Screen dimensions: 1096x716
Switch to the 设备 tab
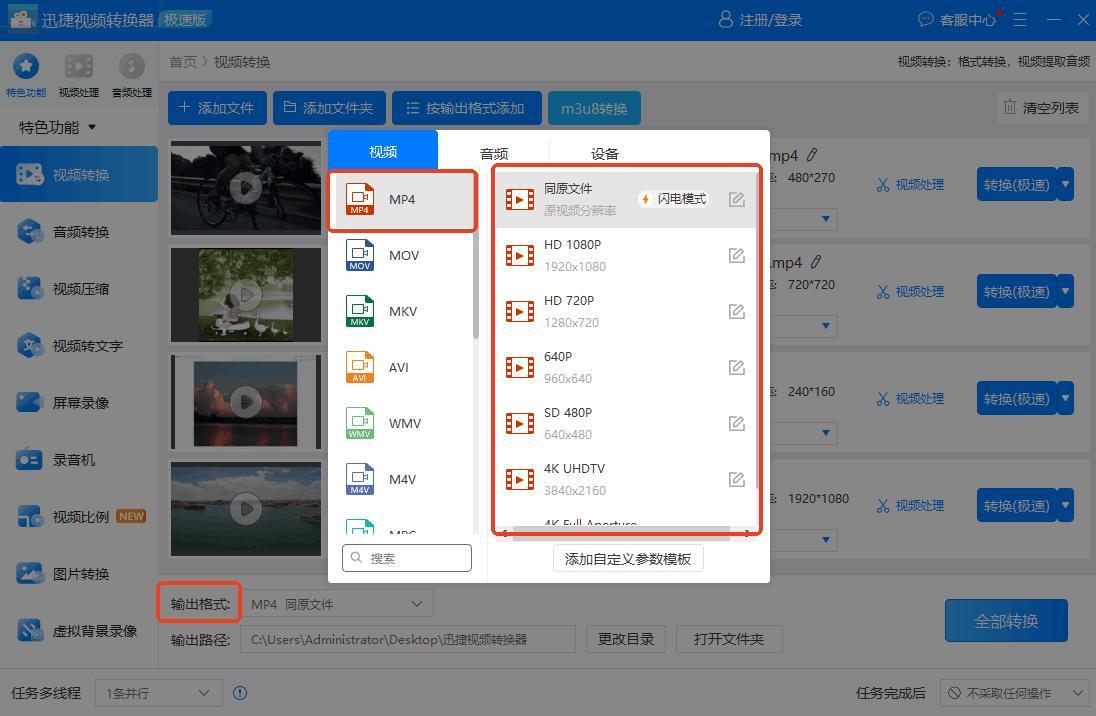[x=605, y=153]
